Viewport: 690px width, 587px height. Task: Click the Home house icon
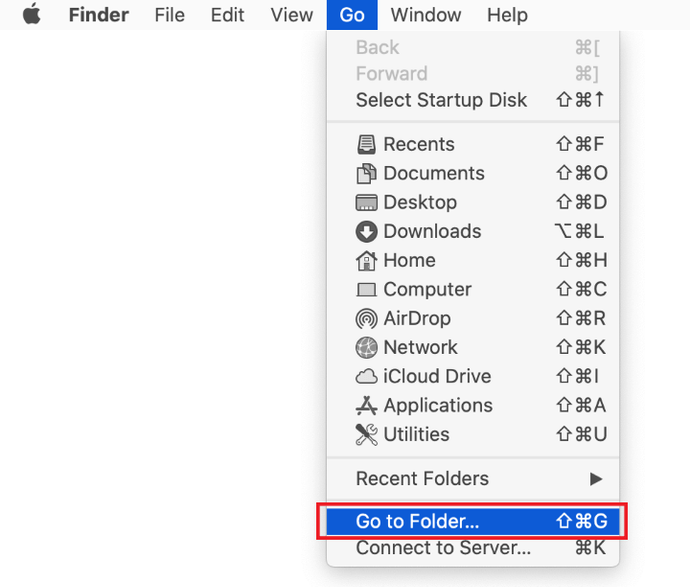[367, 260]
